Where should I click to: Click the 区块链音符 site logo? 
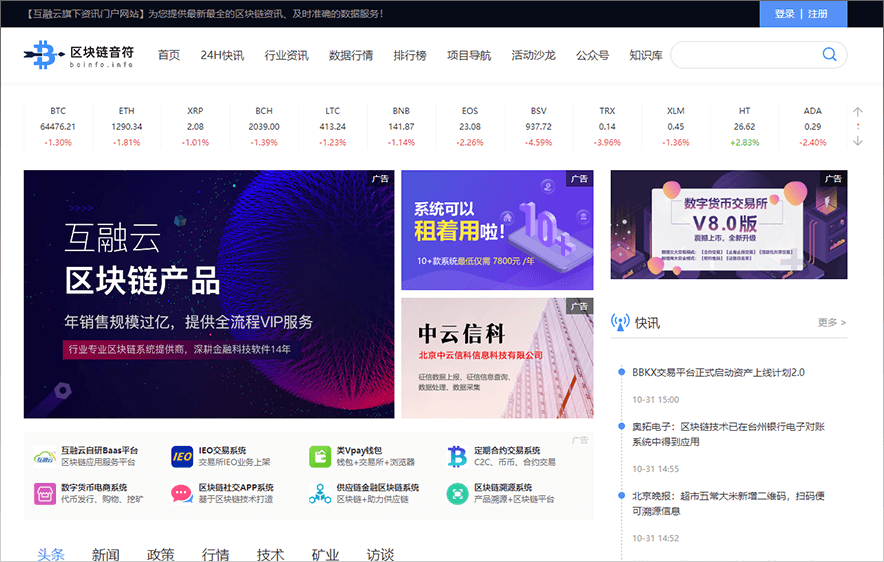[x=79, y=55]
